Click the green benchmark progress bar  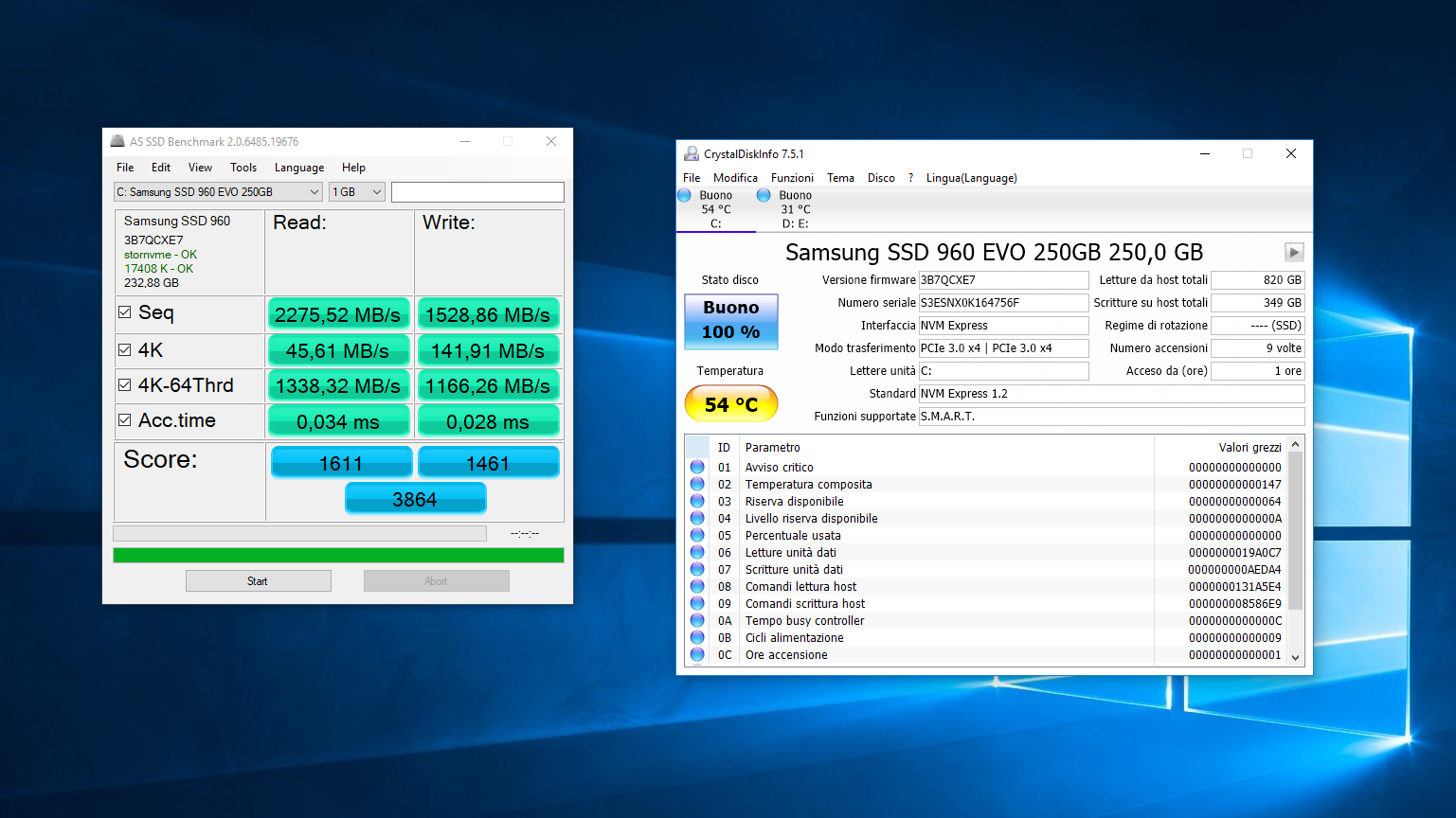click(338, 555)
